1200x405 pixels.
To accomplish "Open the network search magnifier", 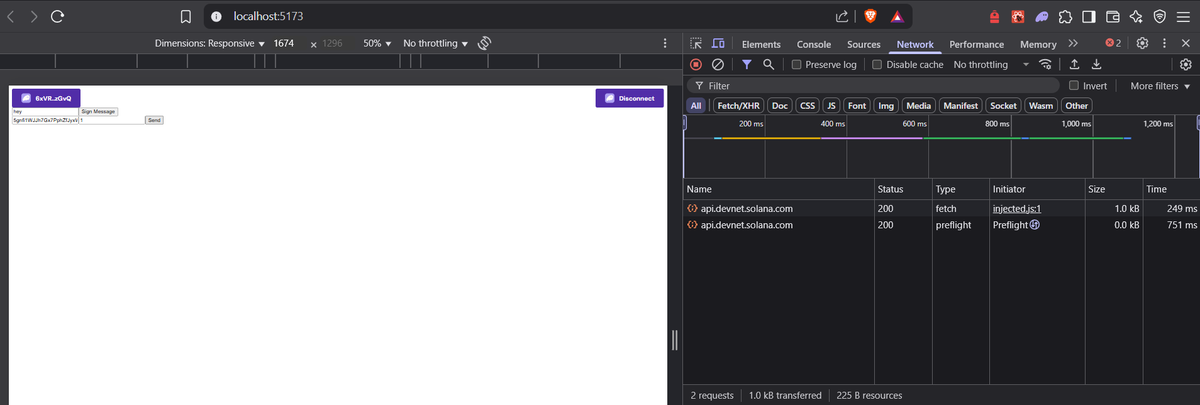I will pyautogui.click(x=767, y=64).
